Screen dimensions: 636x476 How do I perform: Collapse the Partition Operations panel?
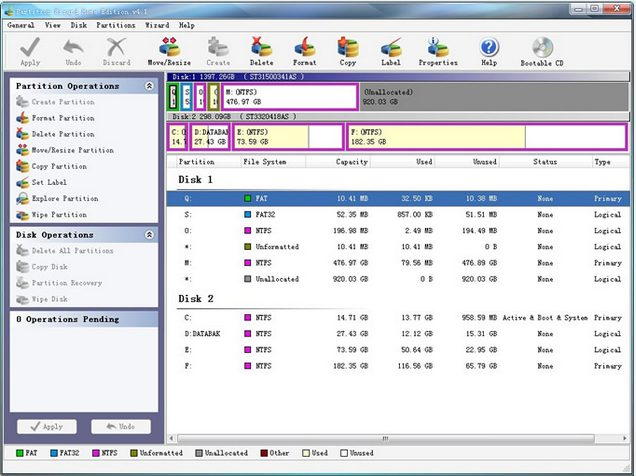(x=149, y=86)
